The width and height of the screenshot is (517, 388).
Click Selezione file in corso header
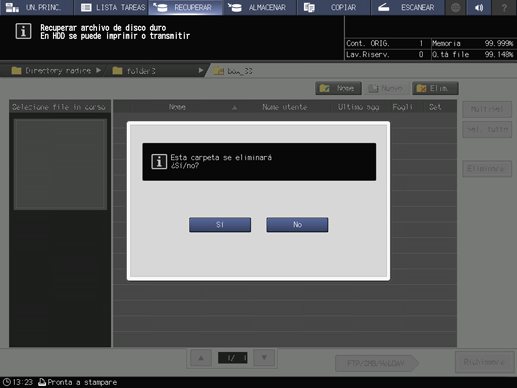click(x=59, y=107)
